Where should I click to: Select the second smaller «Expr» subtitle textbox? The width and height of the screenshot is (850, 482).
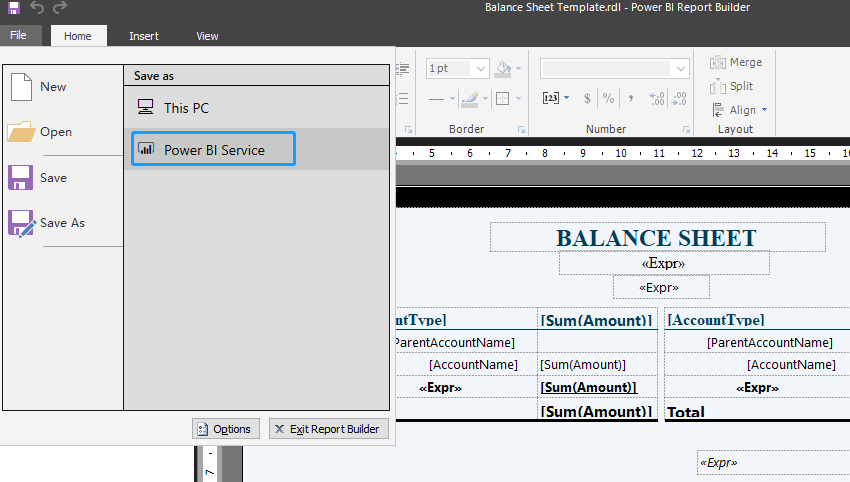[661, 287]
